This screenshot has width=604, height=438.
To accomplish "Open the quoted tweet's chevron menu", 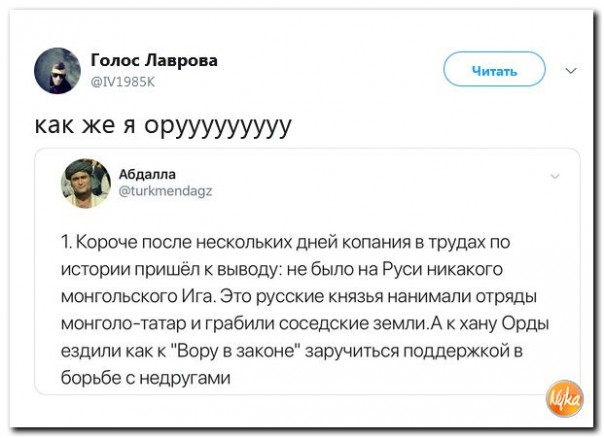I will 555,175.
